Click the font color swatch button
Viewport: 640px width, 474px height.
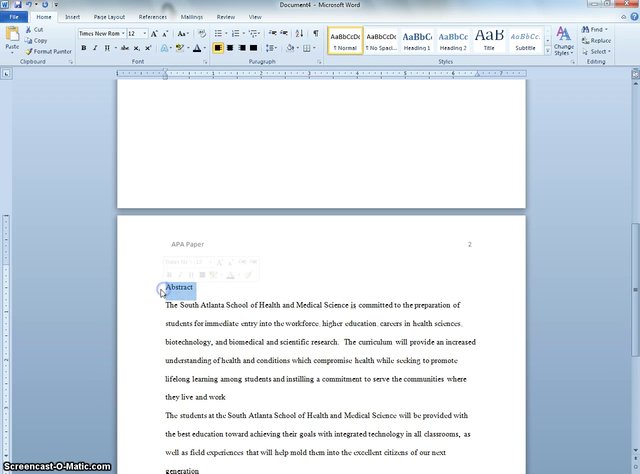pyautogui.click(x=198, y=48)
